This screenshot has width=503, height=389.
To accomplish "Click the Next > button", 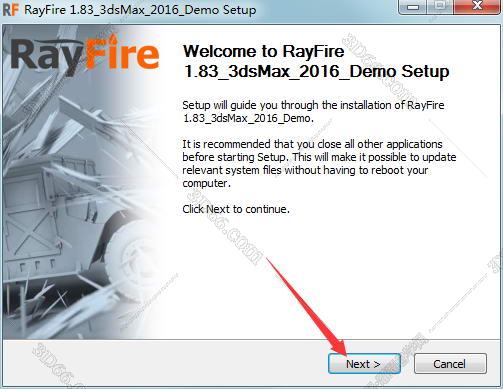I will 364,364.
